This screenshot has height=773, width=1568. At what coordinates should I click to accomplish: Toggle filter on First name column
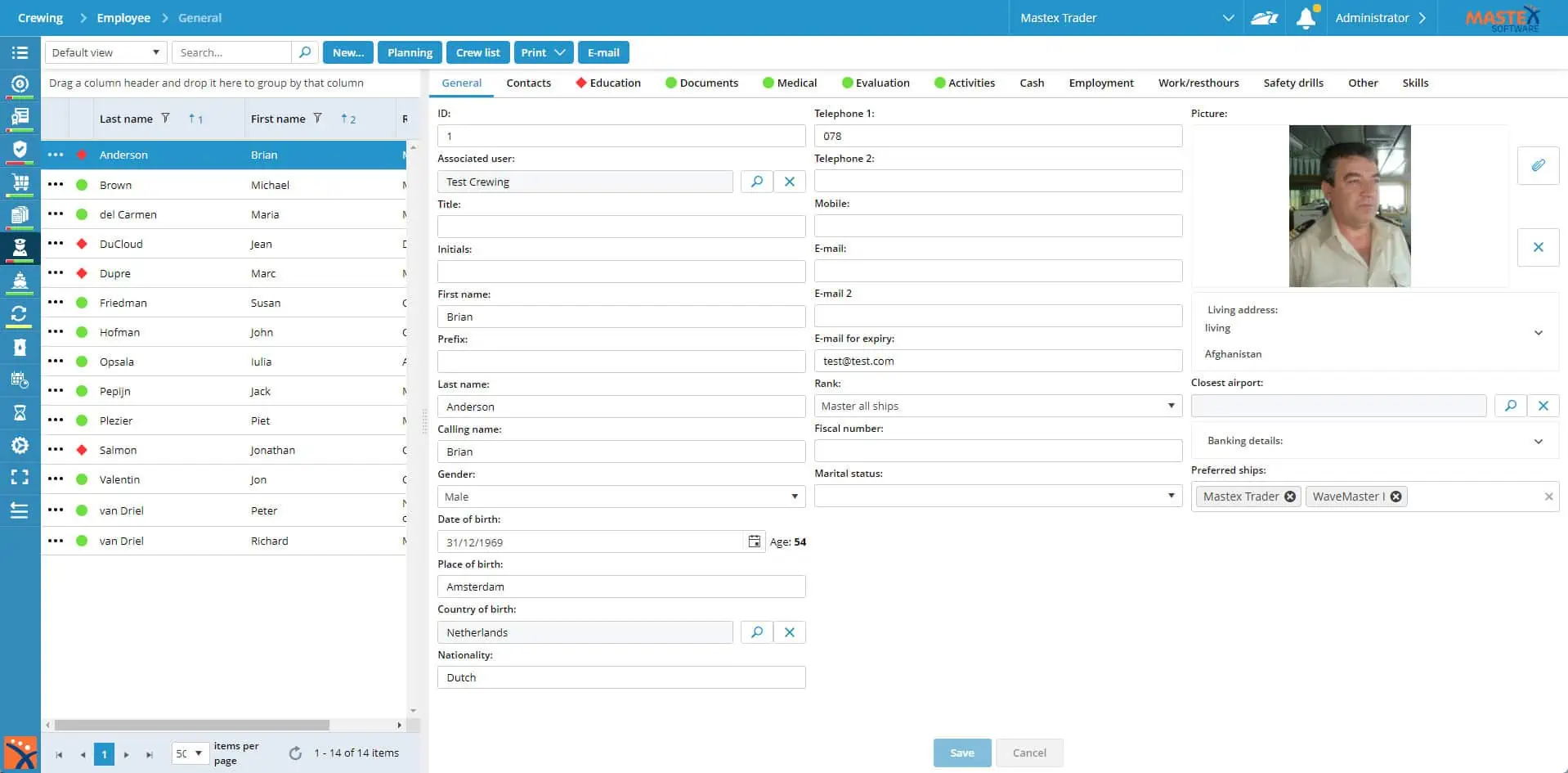point(318,119)
